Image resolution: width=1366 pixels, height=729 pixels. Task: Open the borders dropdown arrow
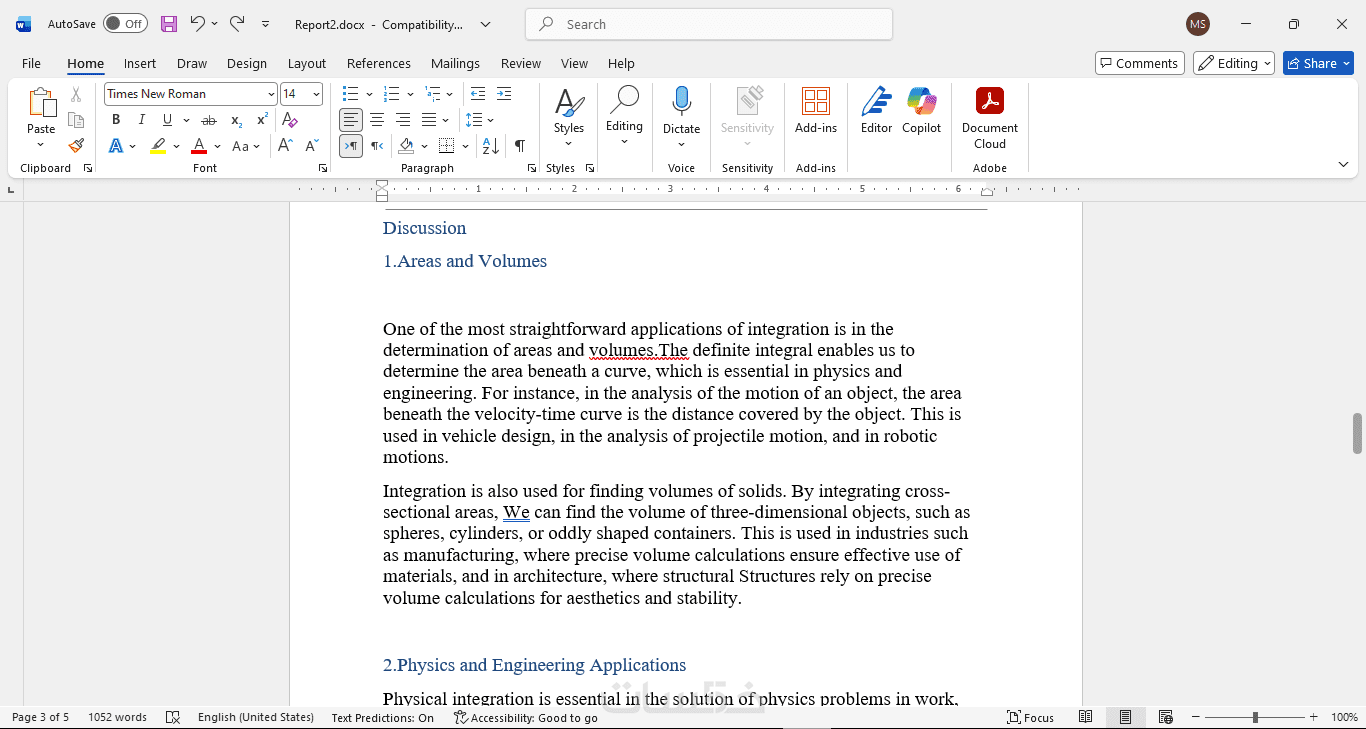pyautogui.click(x=466, y=146)
